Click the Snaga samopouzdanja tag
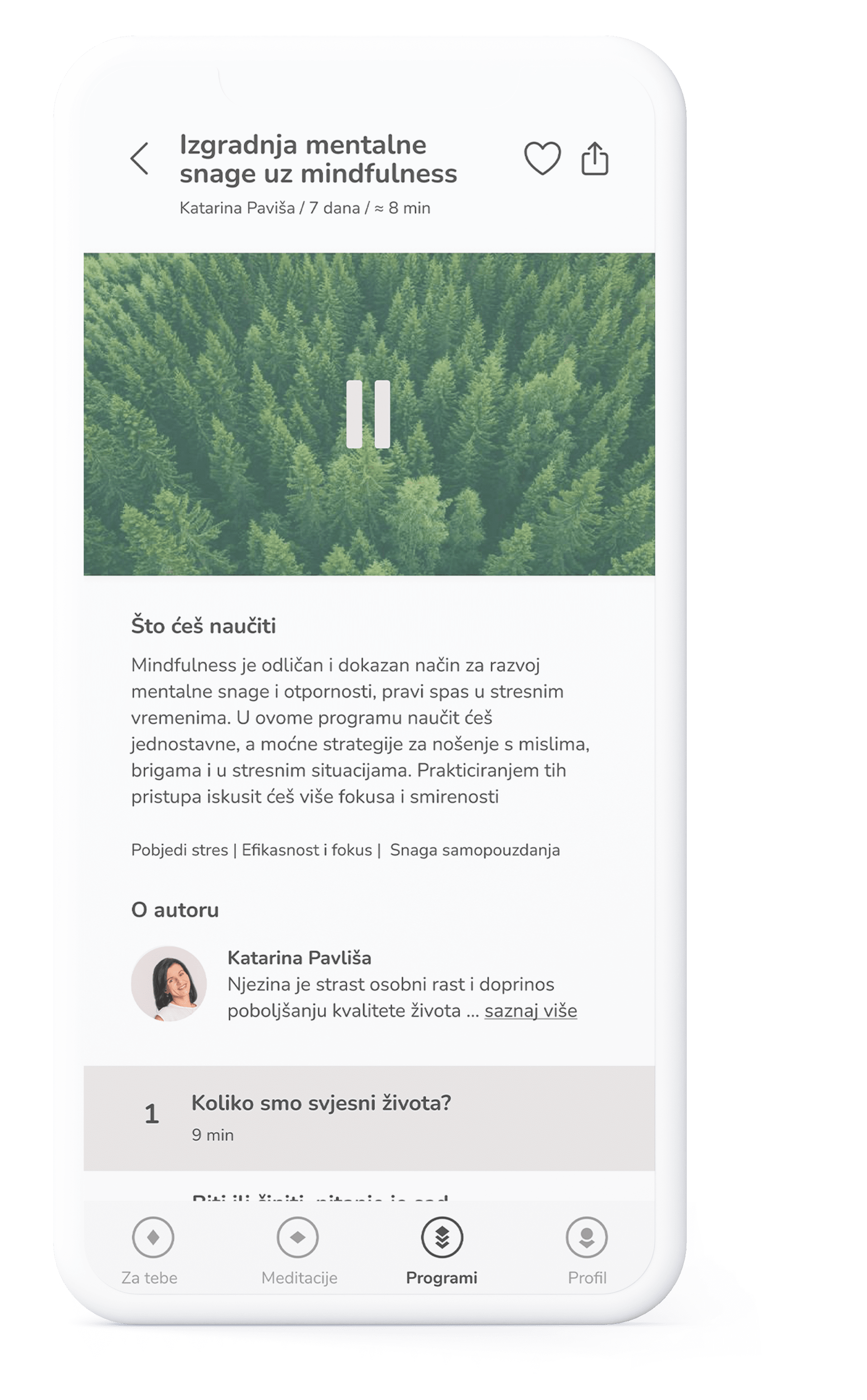 click(x=475, y=849)
